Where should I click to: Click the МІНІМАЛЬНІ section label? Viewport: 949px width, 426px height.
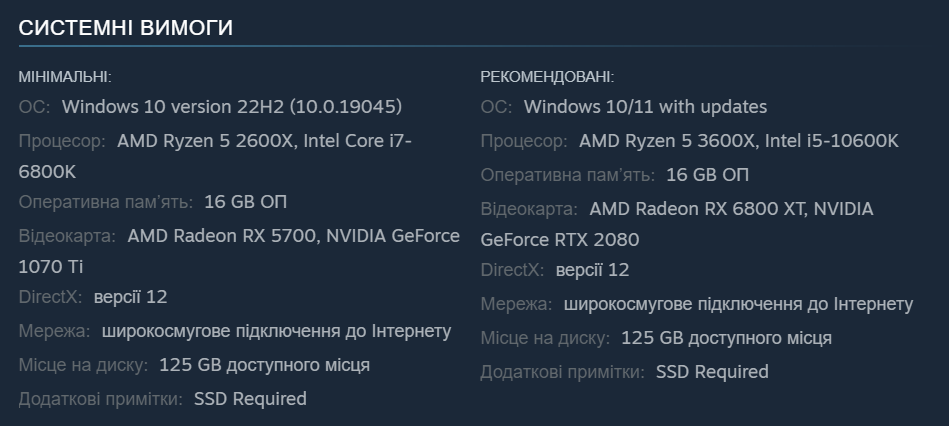[65, 77]
